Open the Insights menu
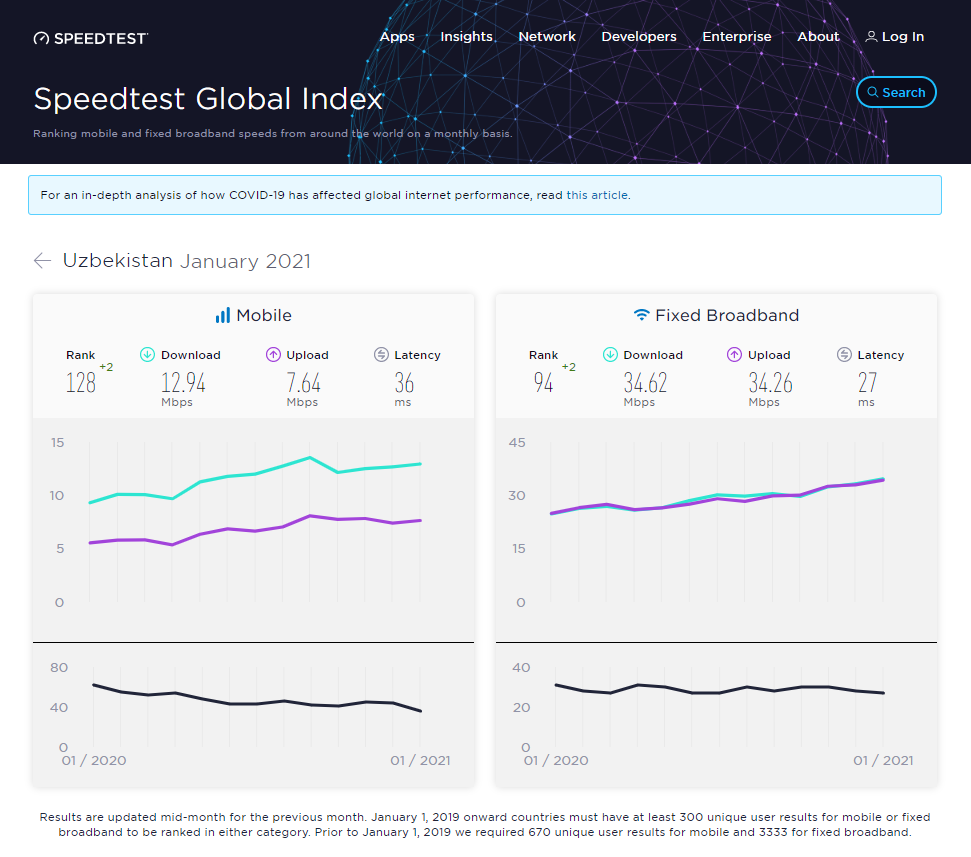This screenshot has width=971, height=857. pos(466,37)
